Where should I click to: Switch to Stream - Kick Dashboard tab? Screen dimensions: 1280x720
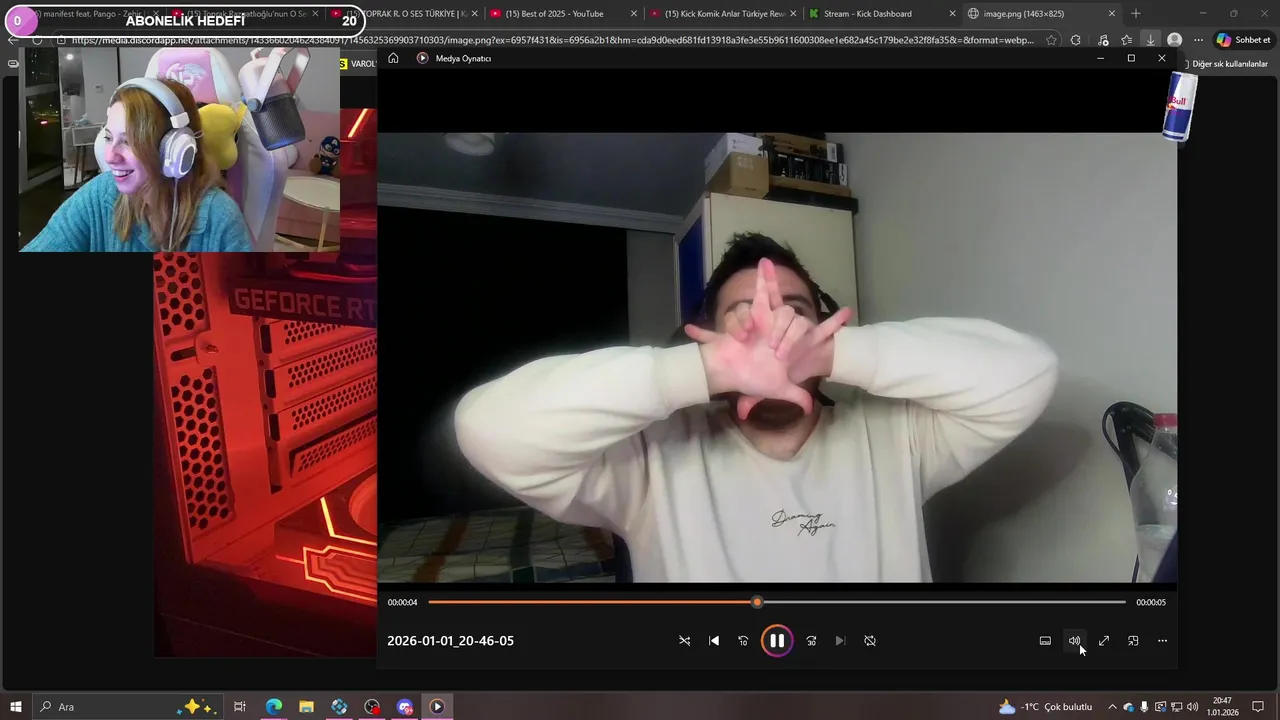click(x=882, y=14)
